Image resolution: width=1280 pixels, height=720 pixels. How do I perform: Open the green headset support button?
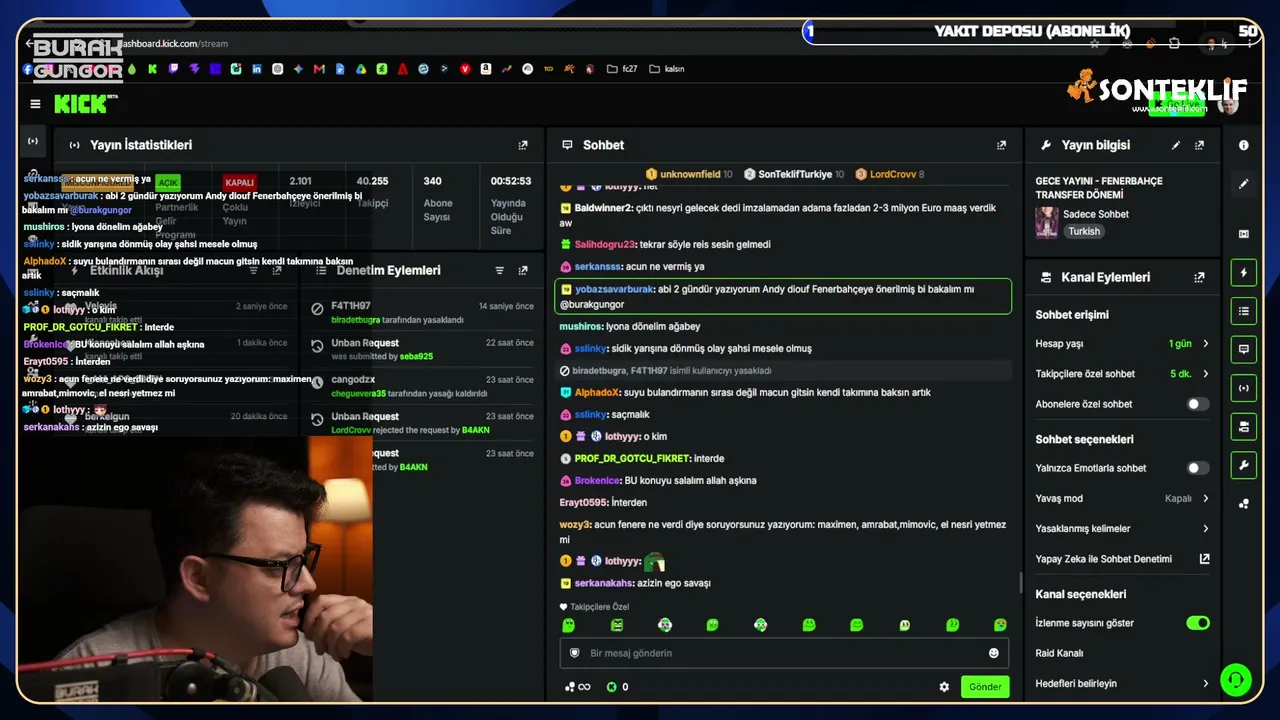tap(1236, 680)
